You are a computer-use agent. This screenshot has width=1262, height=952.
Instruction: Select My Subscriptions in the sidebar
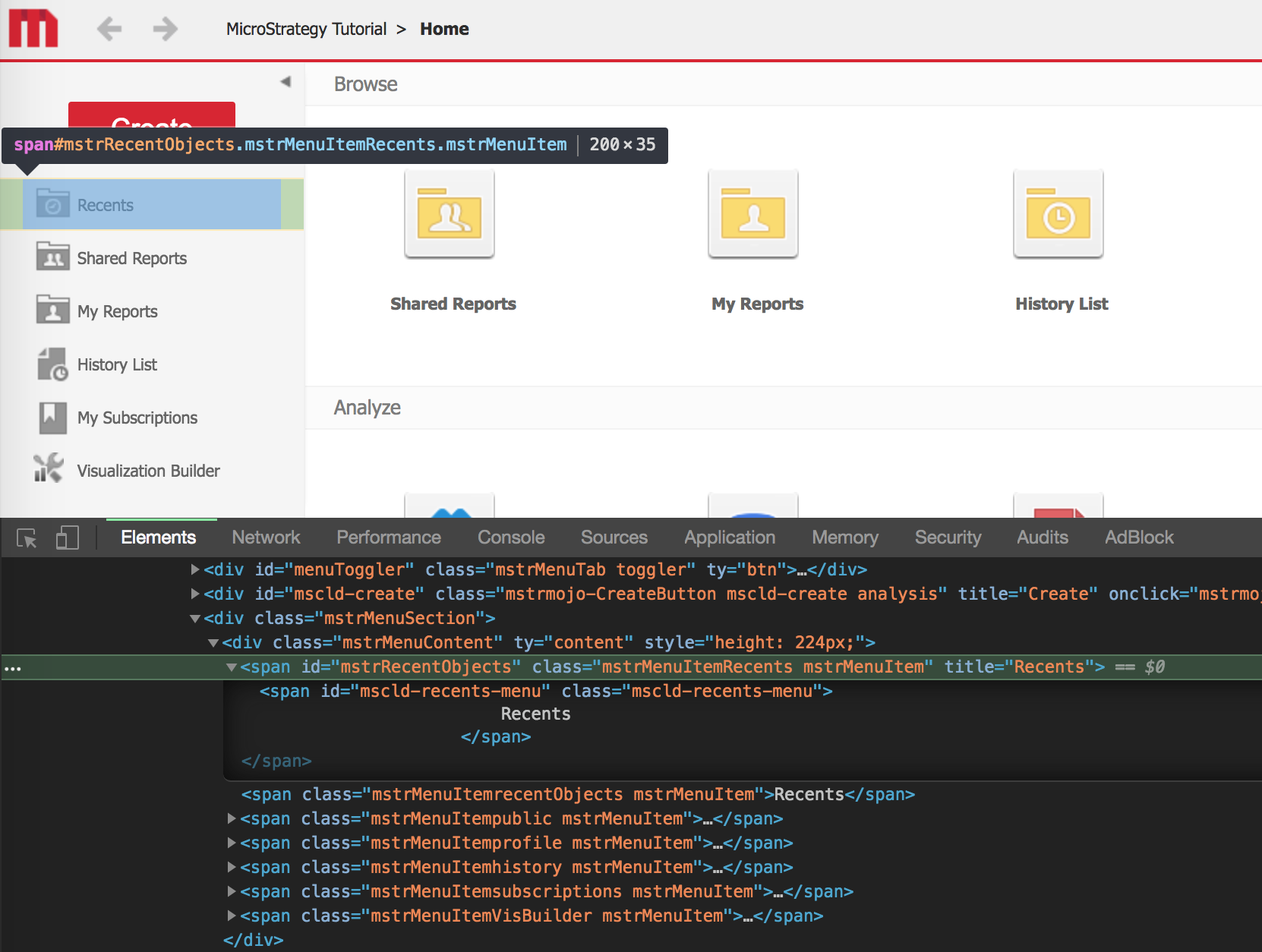tap(136, 418)
